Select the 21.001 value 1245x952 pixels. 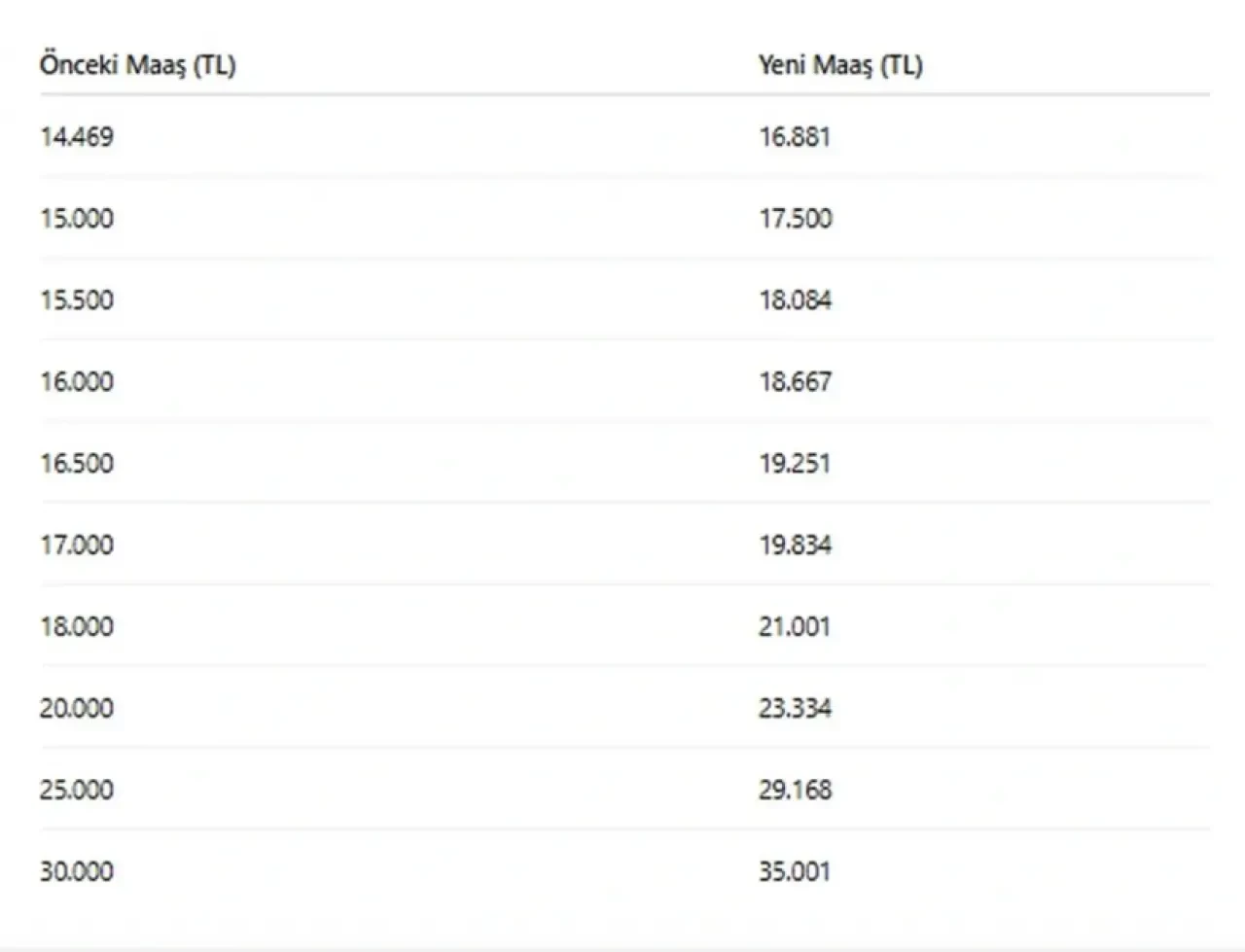[x=795, y=626]
